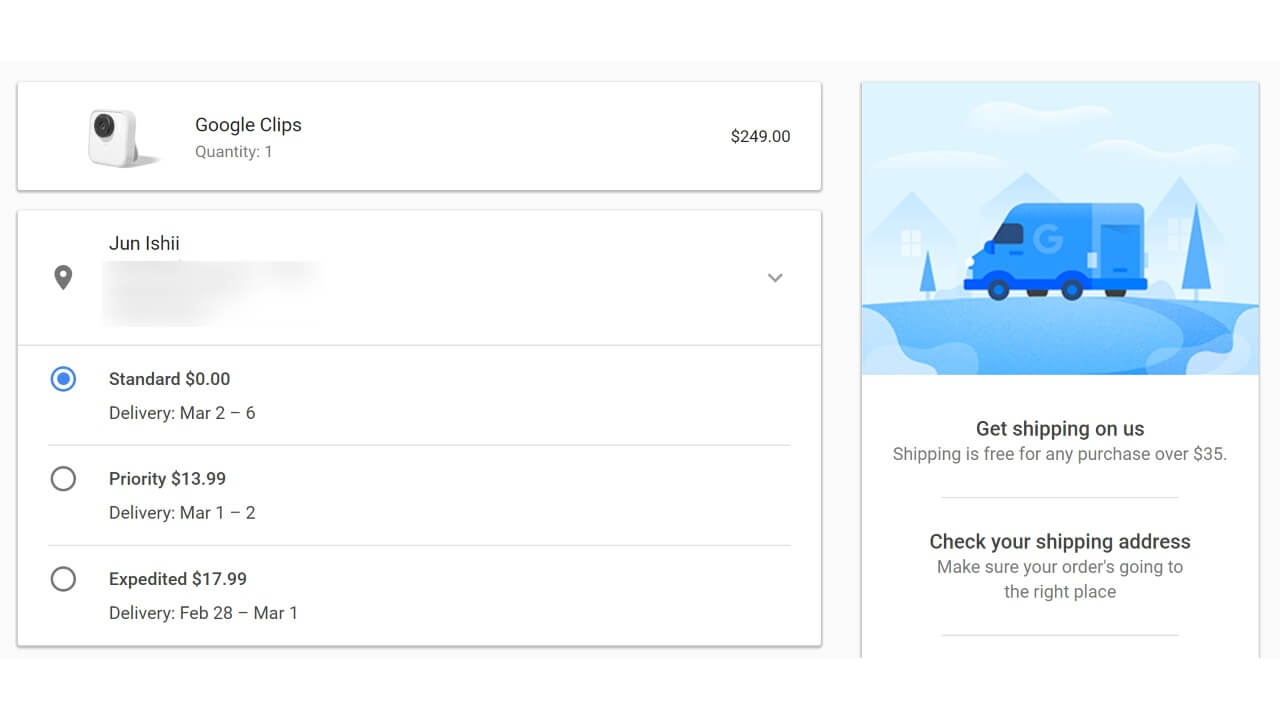Click the Delivery: Feb 28 – Mar 1 text

(203, 613)
